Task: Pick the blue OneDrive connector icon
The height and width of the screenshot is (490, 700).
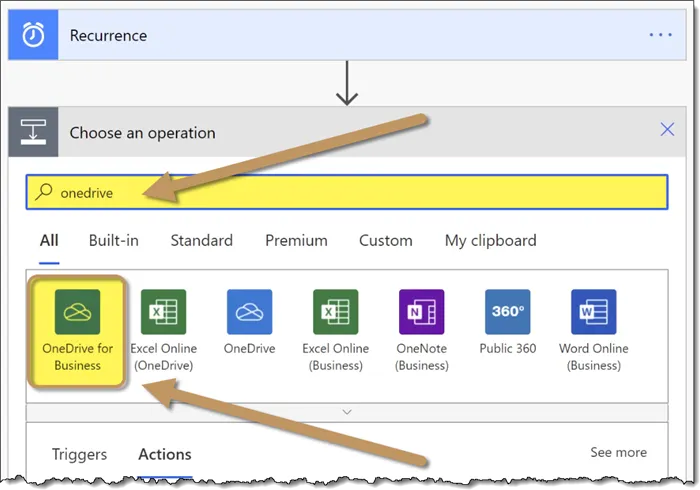Action: 249,313
